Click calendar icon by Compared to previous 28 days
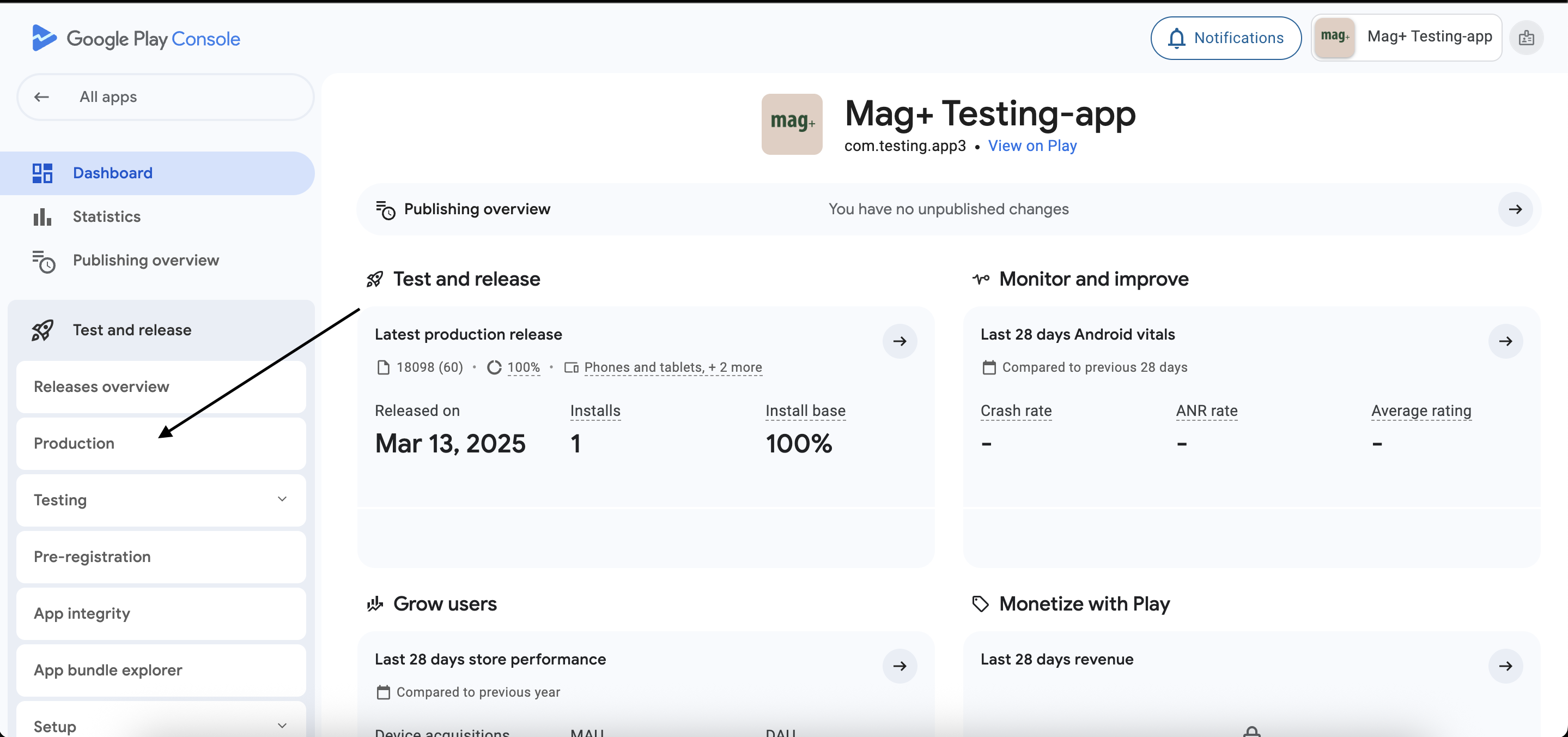The width and height of the screenshot is (1568, 737). (x=989, y=368)
